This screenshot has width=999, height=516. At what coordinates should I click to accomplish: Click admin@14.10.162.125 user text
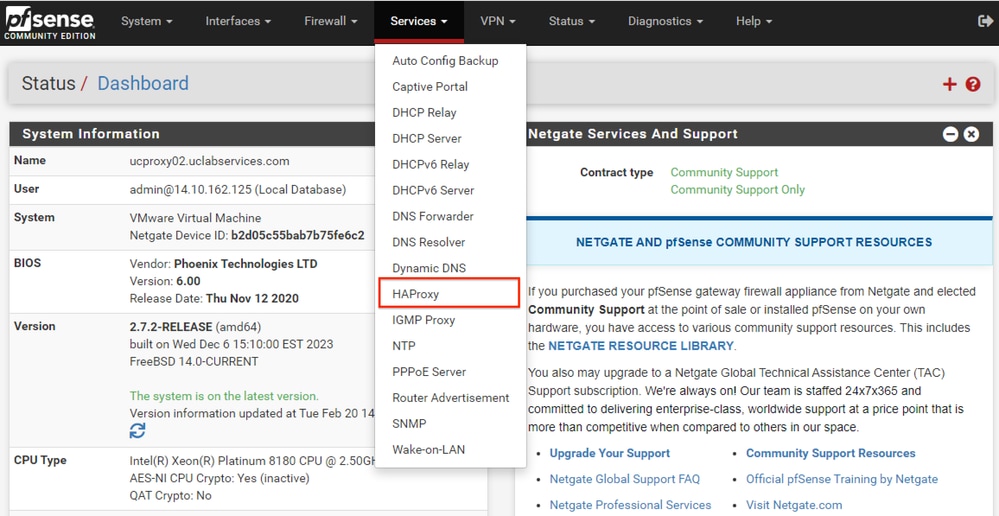tap(238, 189)
